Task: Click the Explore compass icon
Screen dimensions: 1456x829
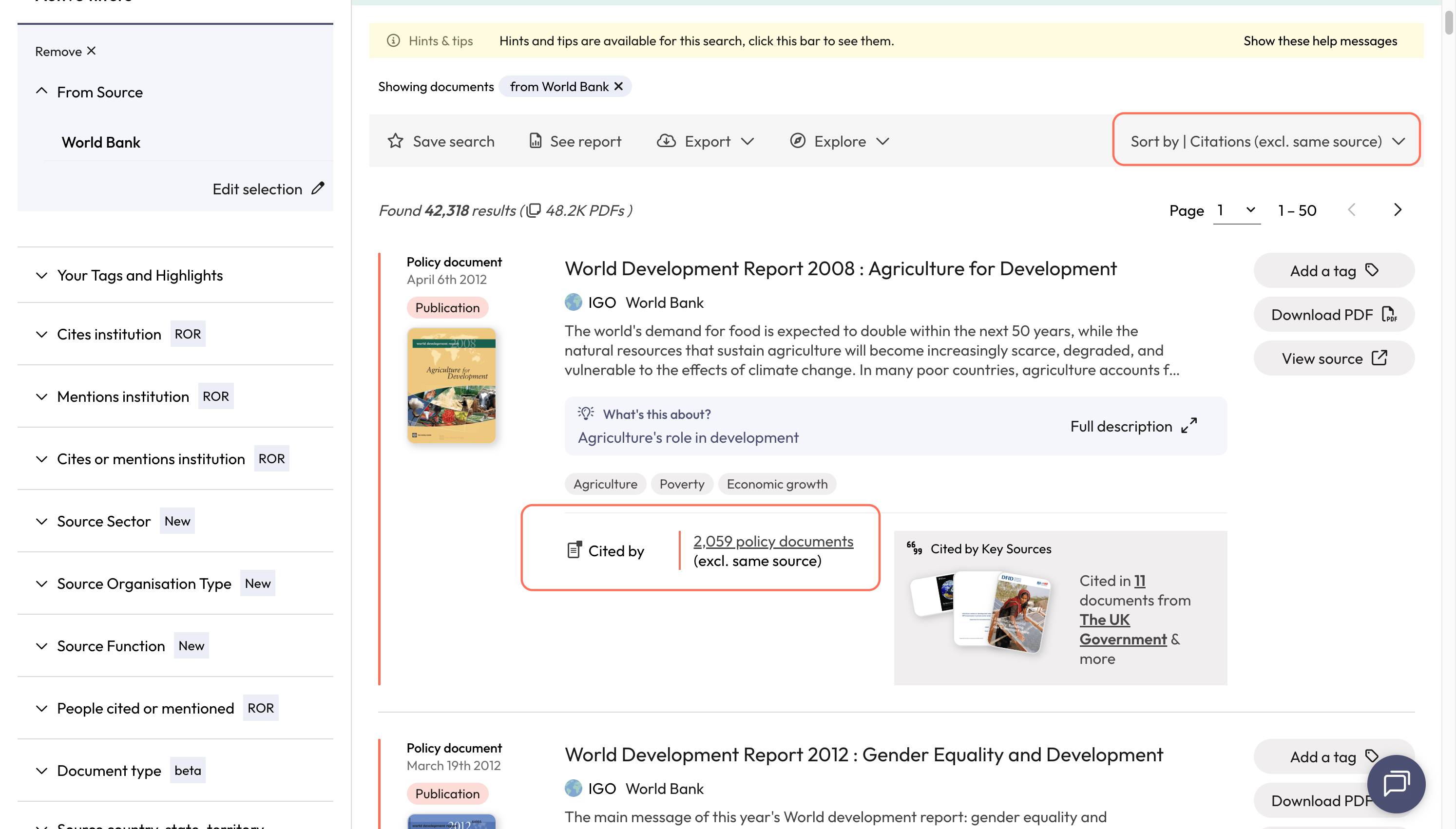Action: (798, 141)
